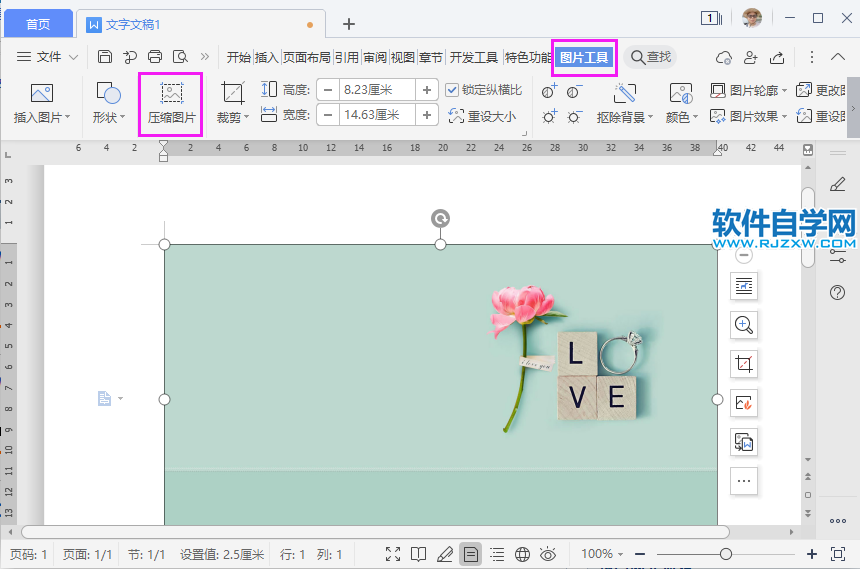Click the help question mark in sidebar
860x569 pixels.
(x=838, y=293)
